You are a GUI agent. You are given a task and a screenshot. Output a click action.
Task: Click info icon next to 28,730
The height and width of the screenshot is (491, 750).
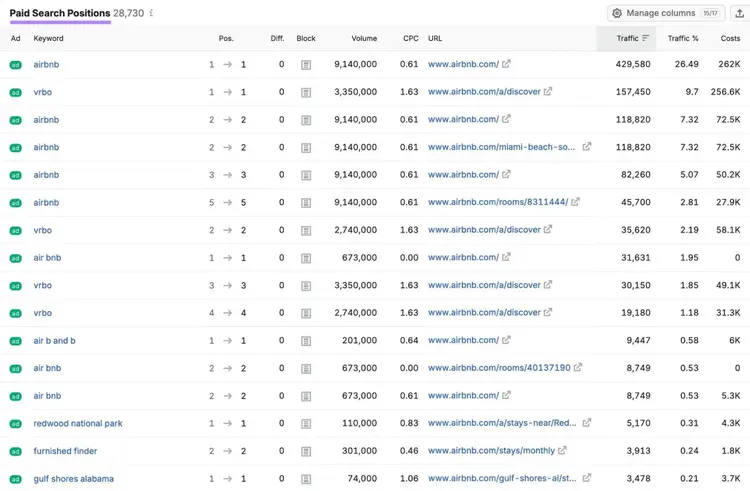pos(151,13)
